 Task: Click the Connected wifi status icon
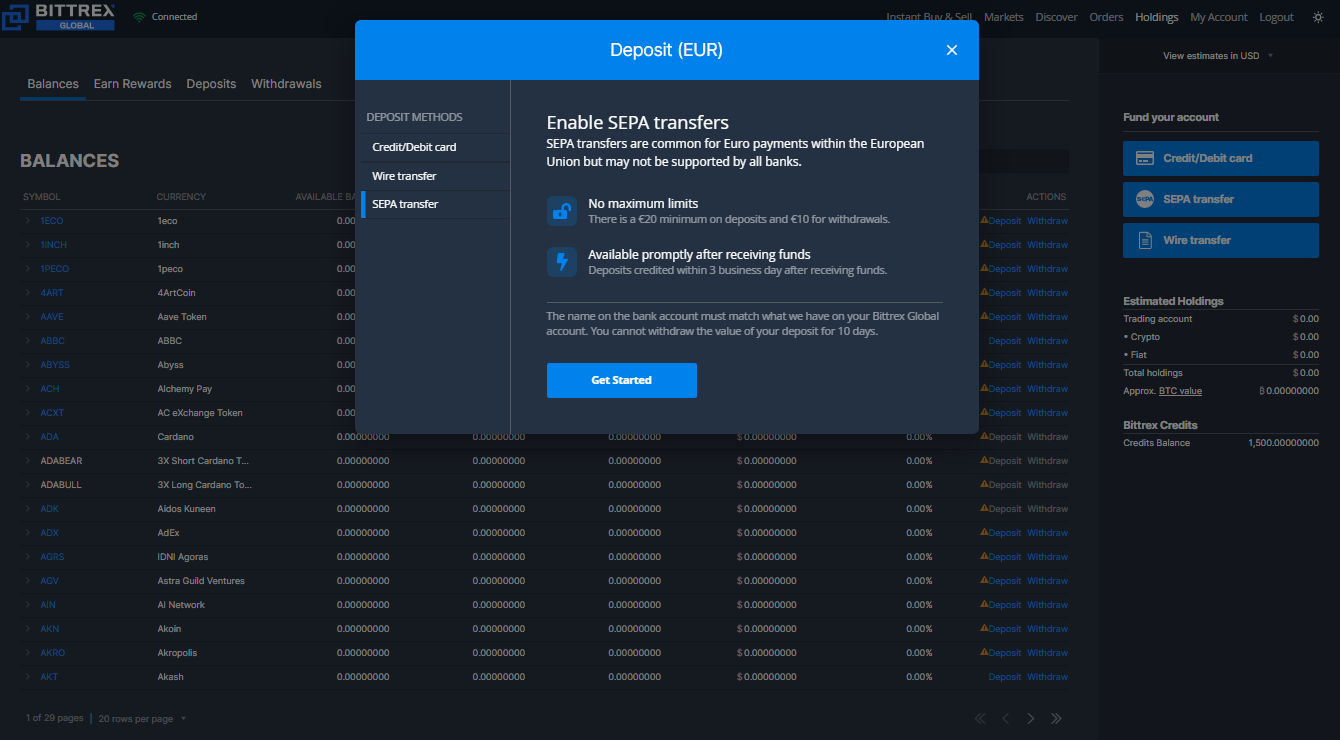pyautogui.click(x=139, y=17)
